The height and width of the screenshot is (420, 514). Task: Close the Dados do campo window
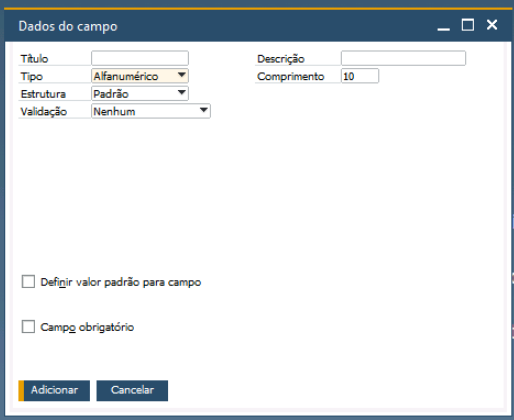point(492,25)
